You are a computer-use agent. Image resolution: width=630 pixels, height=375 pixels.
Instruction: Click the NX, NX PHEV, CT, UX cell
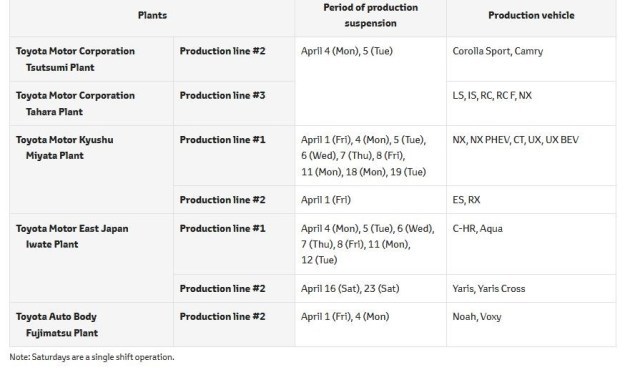point(531,156)
